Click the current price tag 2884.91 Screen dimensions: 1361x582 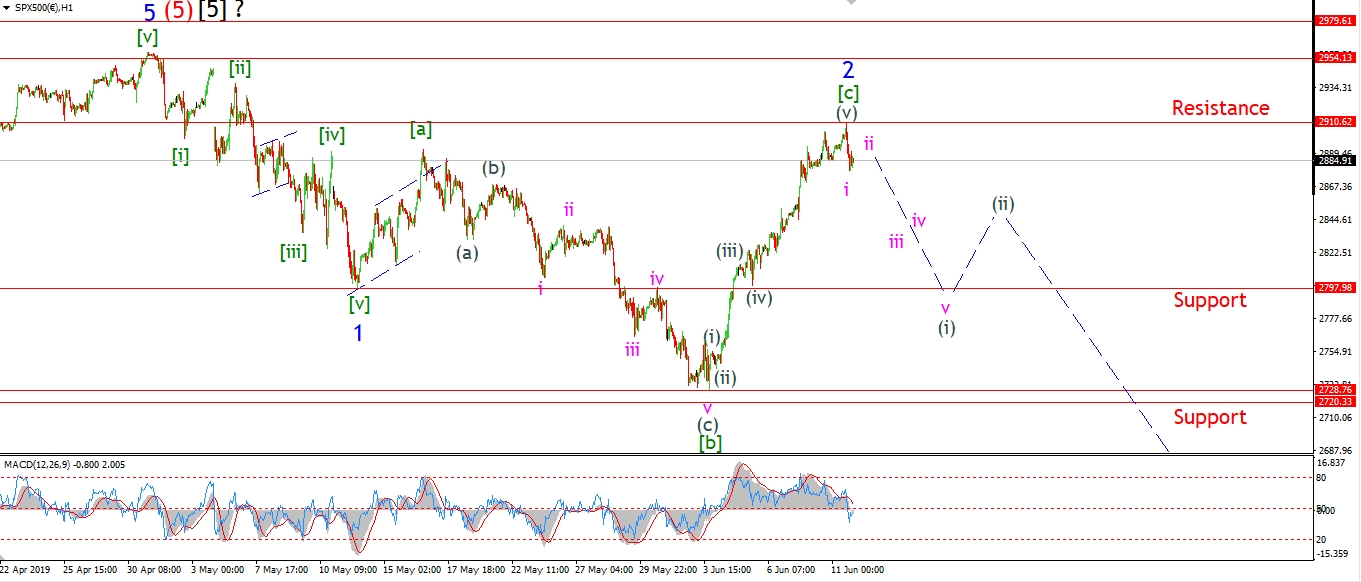point(1336,160)
